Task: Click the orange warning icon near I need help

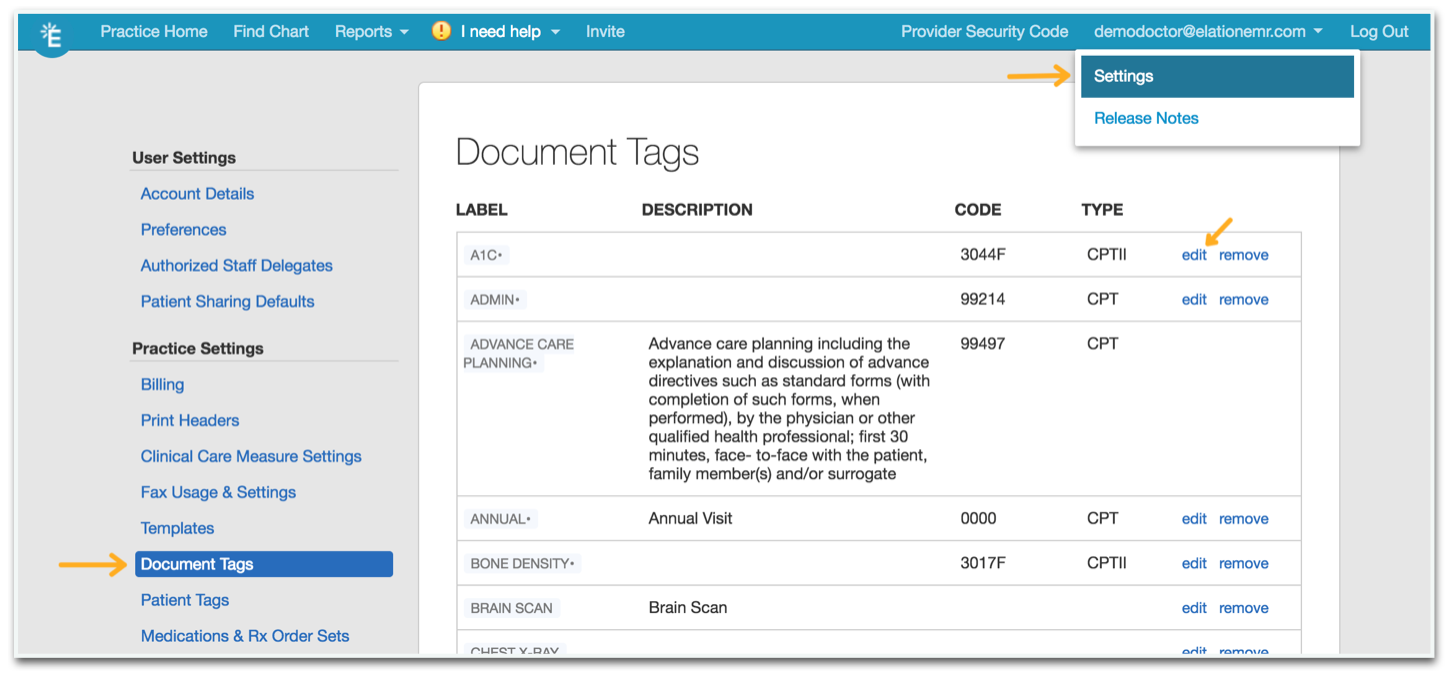Action: [441, 31]
